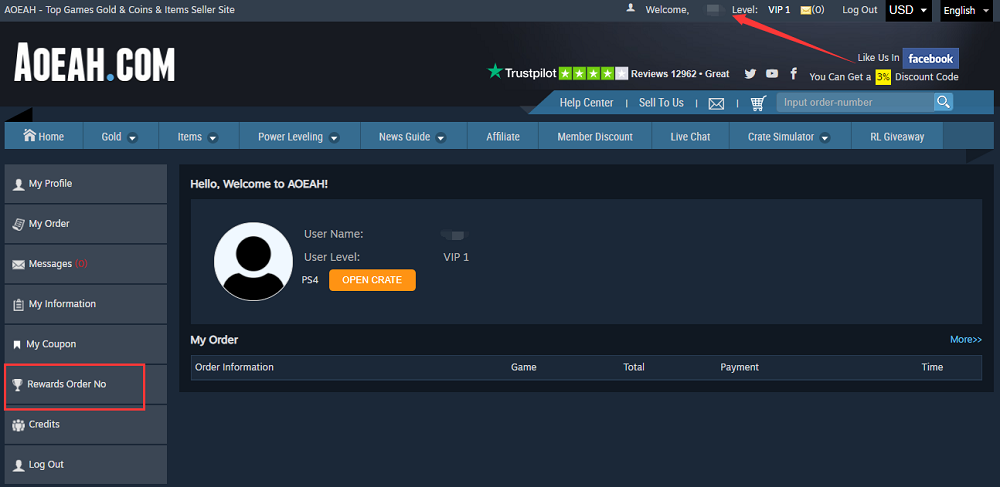Open the RL Giveaway menu item

pos(897,136)
